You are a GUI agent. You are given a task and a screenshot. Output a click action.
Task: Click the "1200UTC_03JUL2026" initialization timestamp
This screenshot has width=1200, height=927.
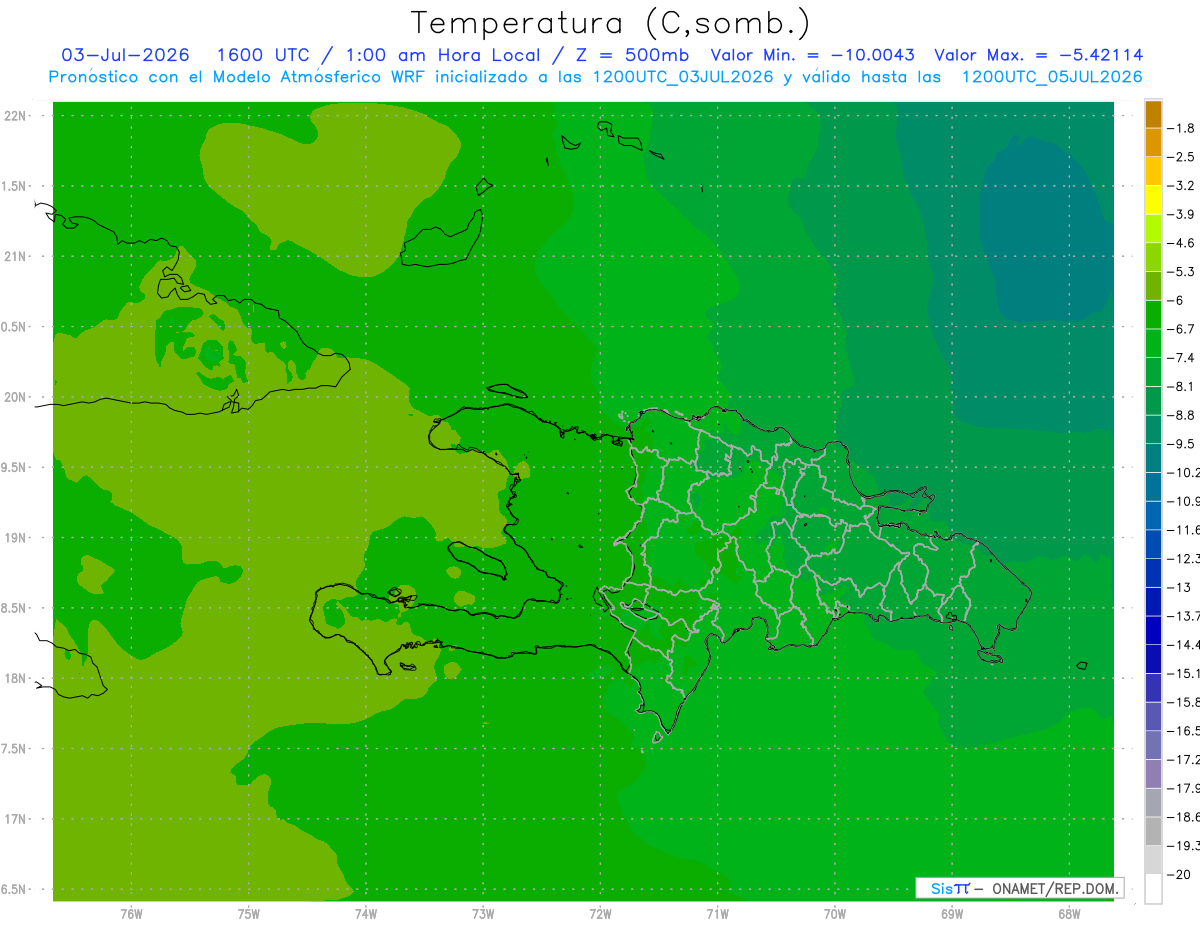[x=683, y=77]
